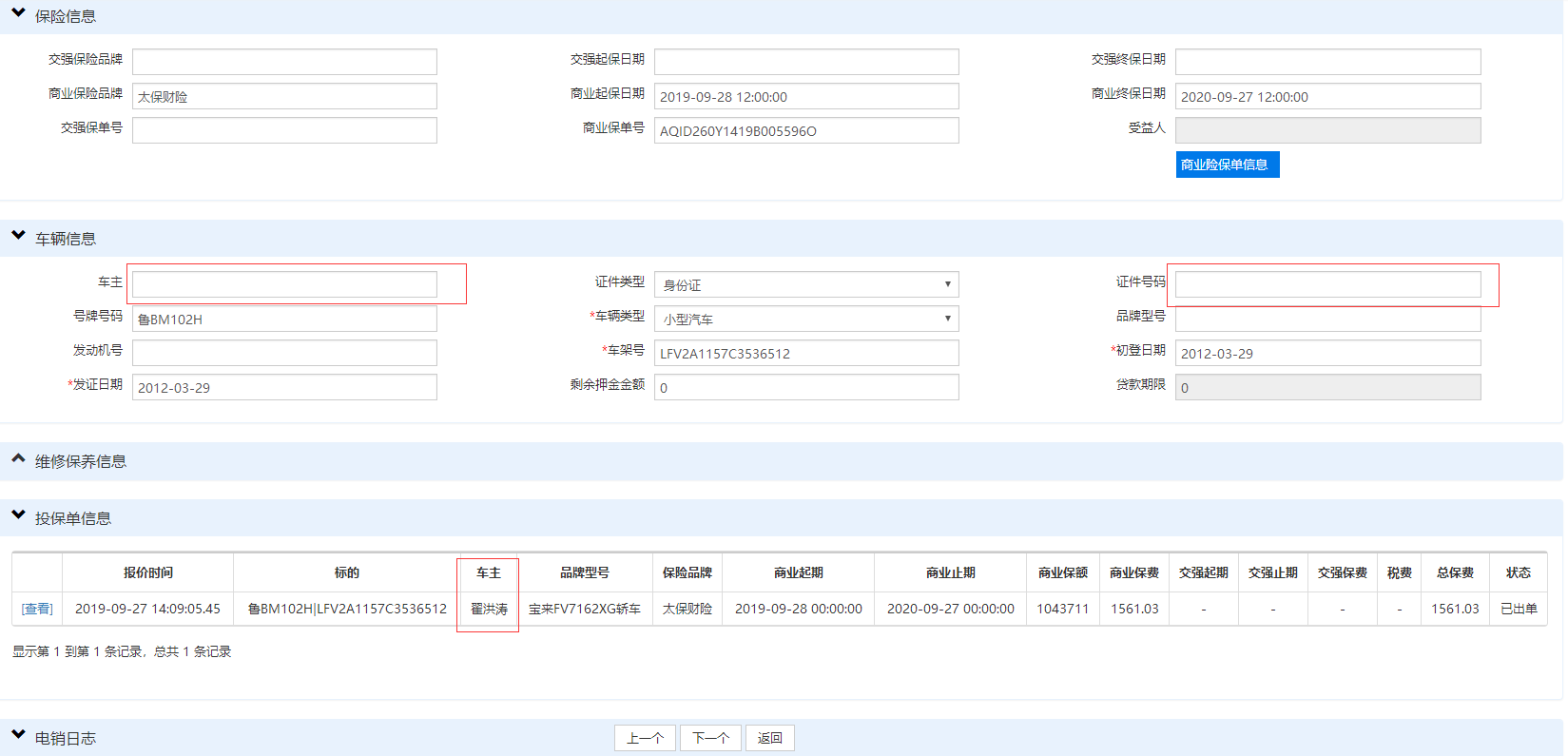Go to previous record with 上一个

[645, 738]
